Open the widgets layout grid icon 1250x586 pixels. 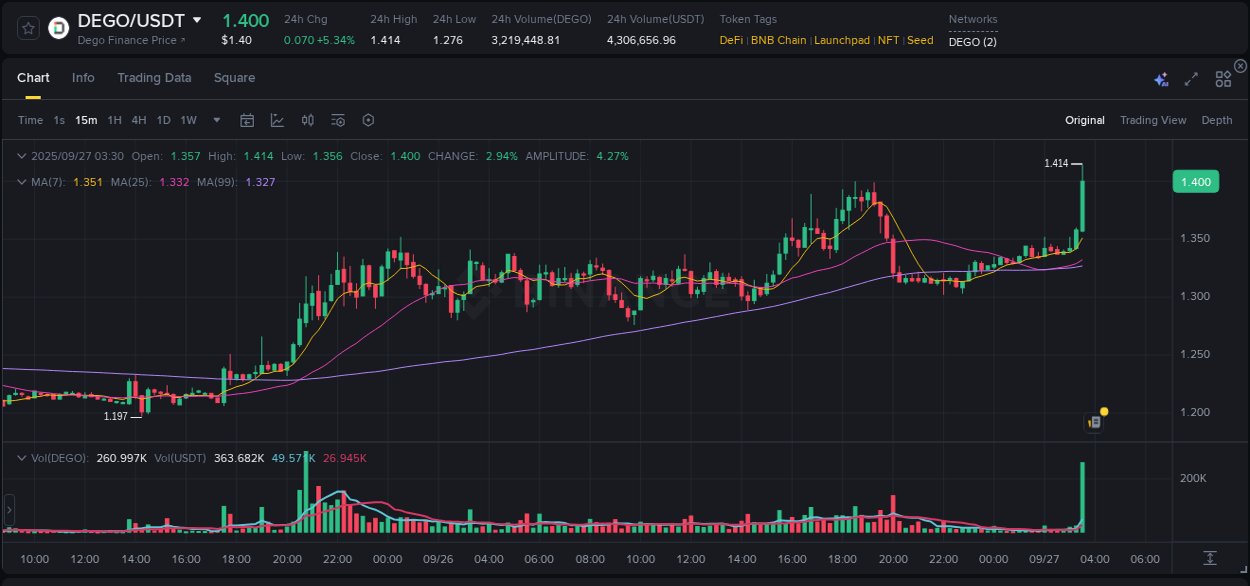1222,79
